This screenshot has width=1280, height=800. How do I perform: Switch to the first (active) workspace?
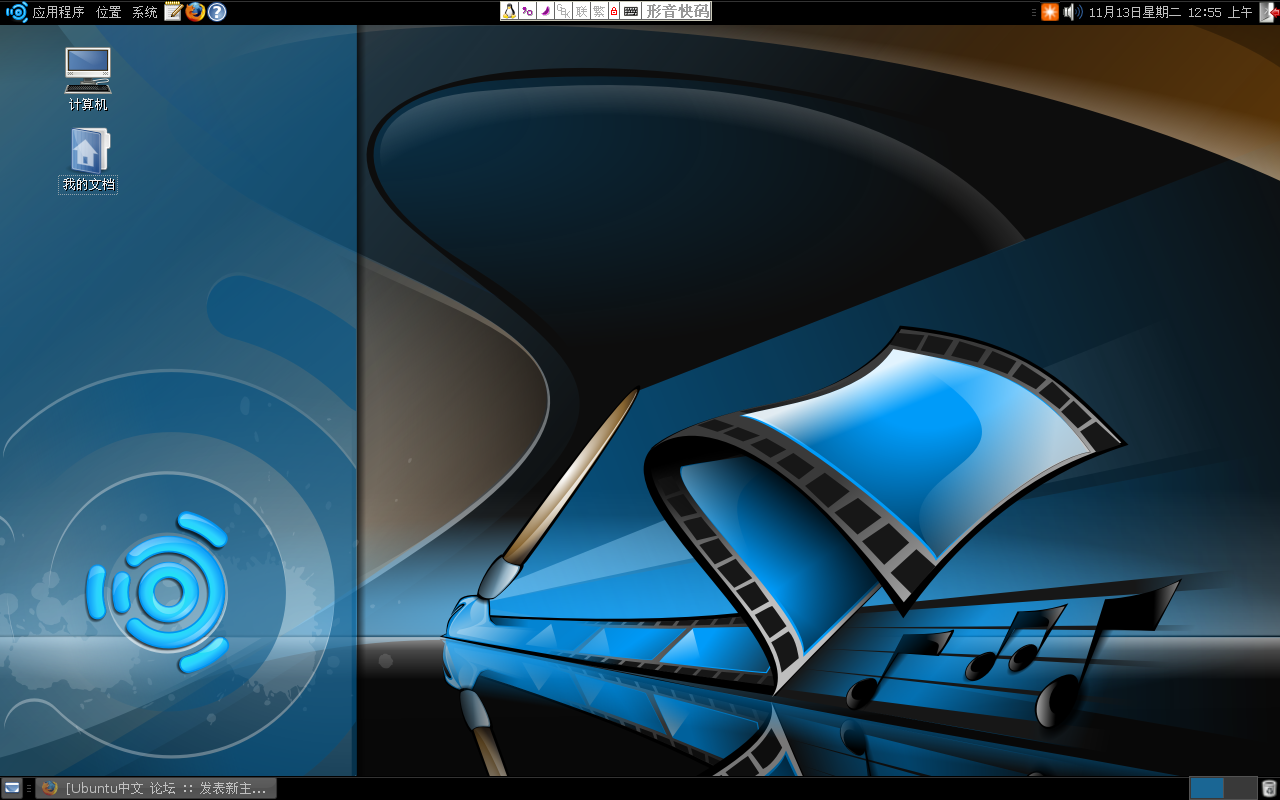click(x=1207, y=788)
